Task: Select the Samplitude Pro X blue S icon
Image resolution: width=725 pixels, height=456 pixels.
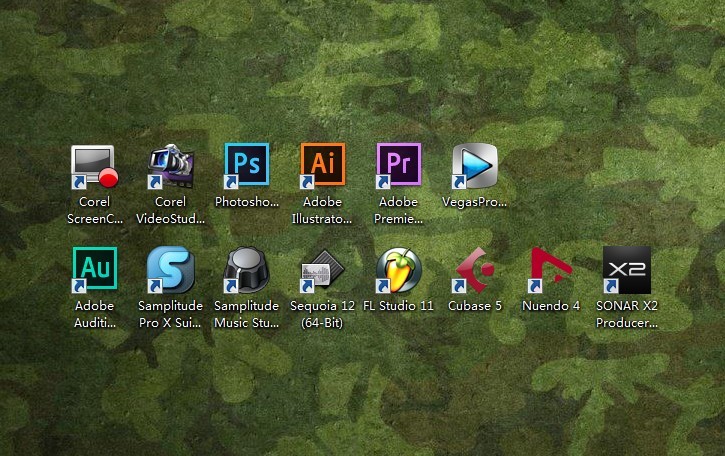Action: (x=171, y=270)
